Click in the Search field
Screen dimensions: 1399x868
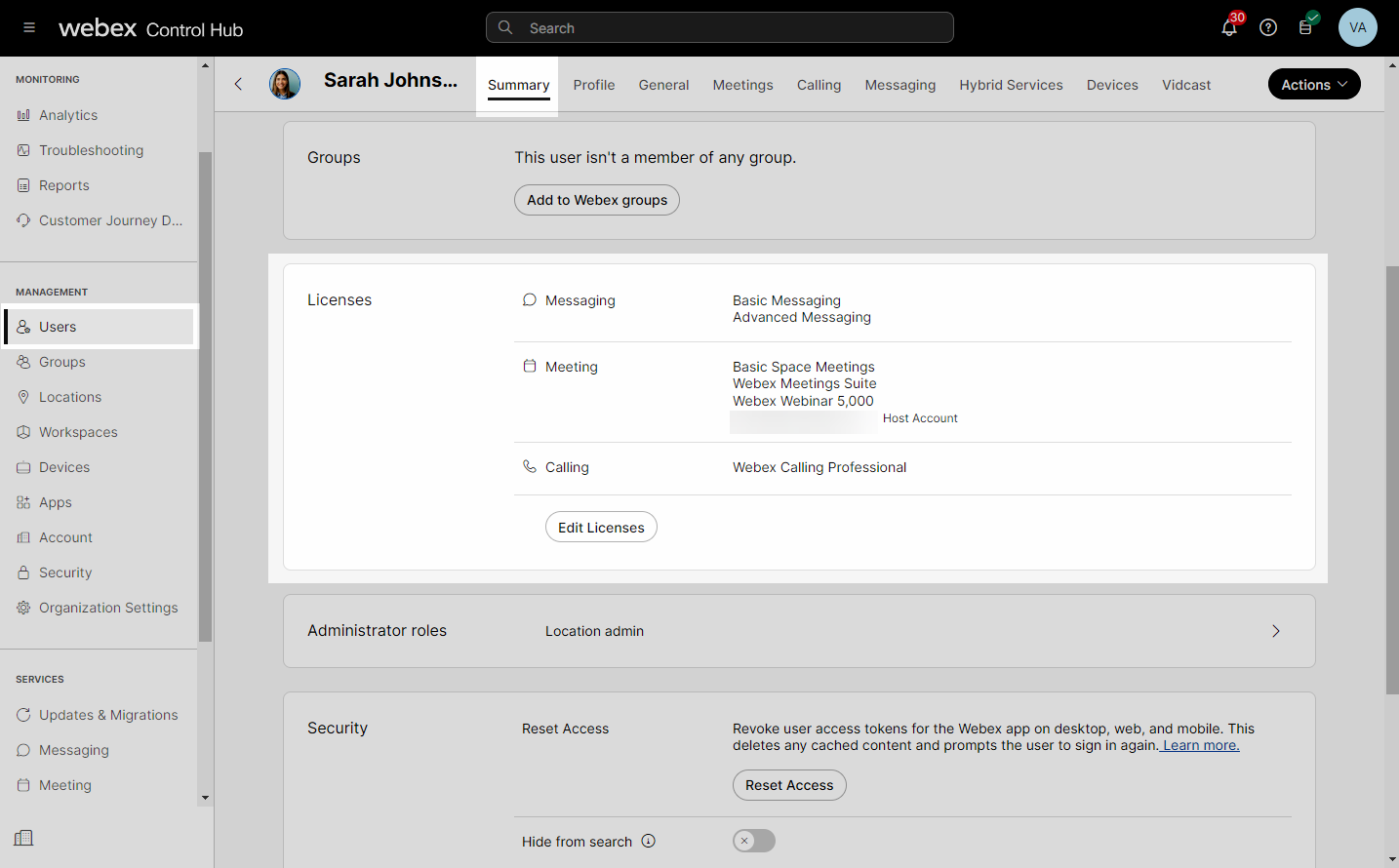pyautogui.click(x=720, y=27)
